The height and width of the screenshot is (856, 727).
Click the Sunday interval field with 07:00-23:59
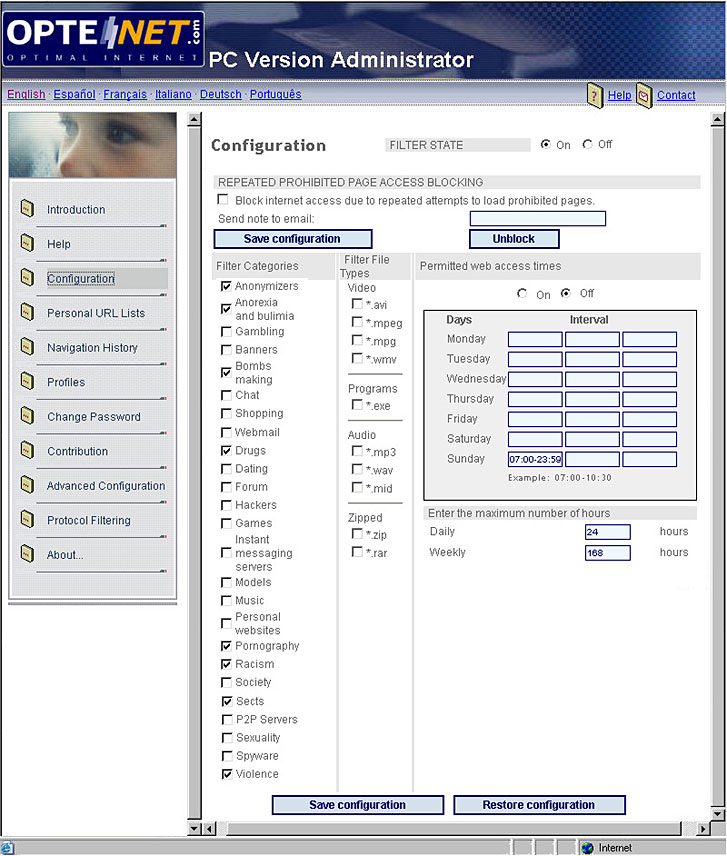pyautogui.click(x=535, y=459)
